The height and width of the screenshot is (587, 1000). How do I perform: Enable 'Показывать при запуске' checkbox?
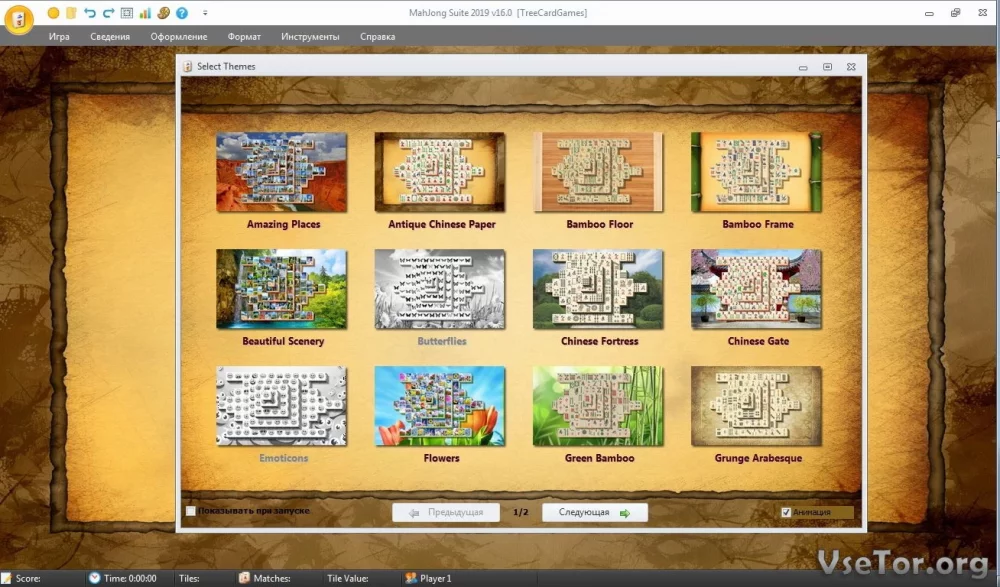pyautogui.click(x=191, y=512)
